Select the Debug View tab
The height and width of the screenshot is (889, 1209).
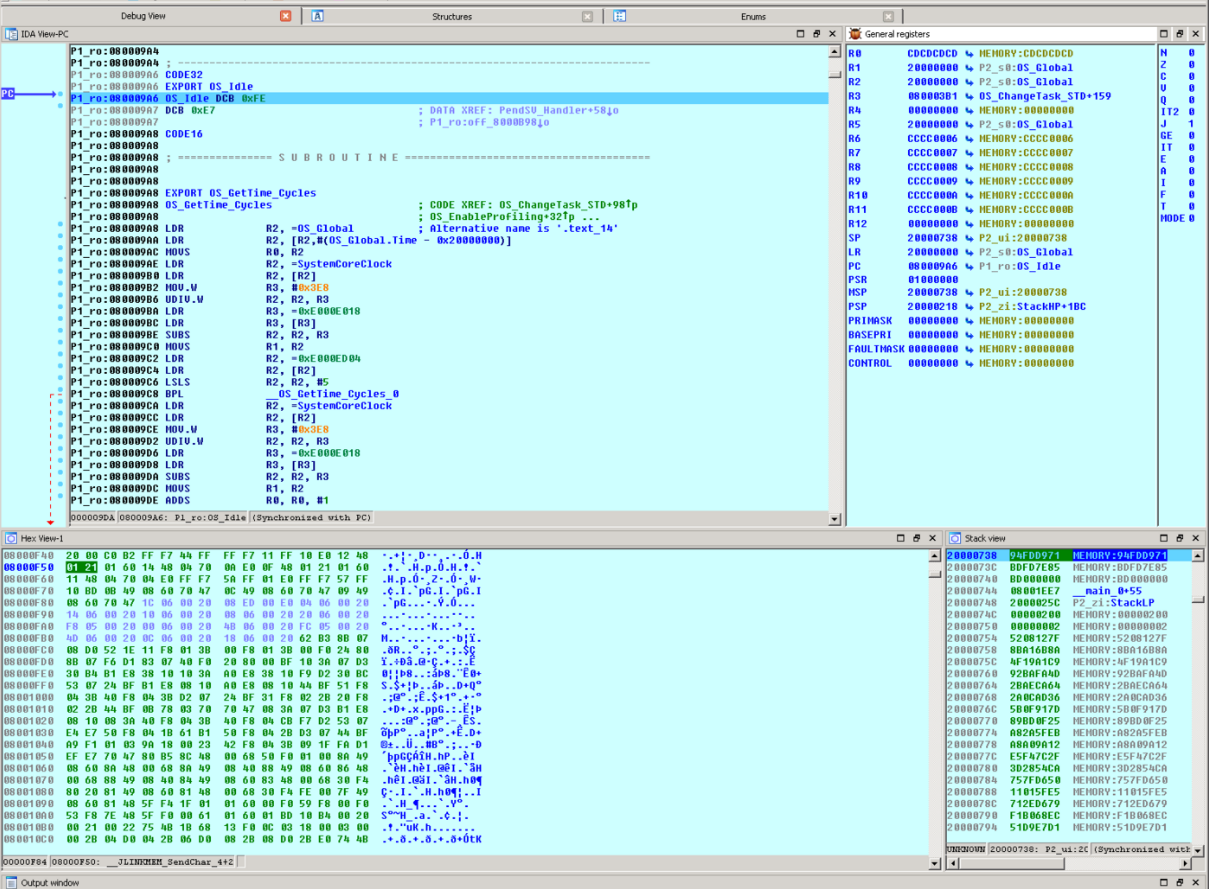point(144,16)
